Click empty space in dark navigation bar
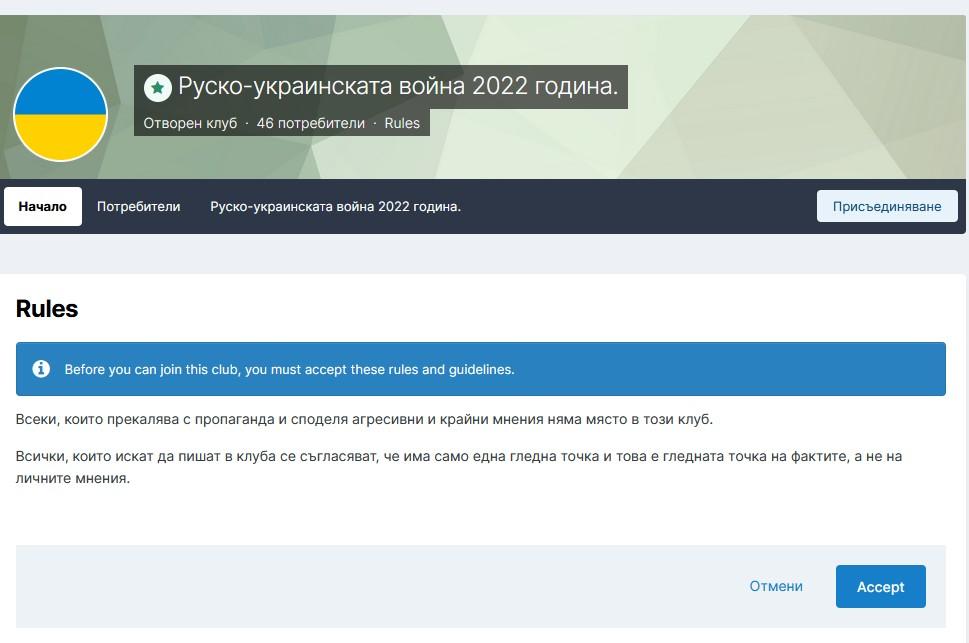969x643 pixels. 640,207
